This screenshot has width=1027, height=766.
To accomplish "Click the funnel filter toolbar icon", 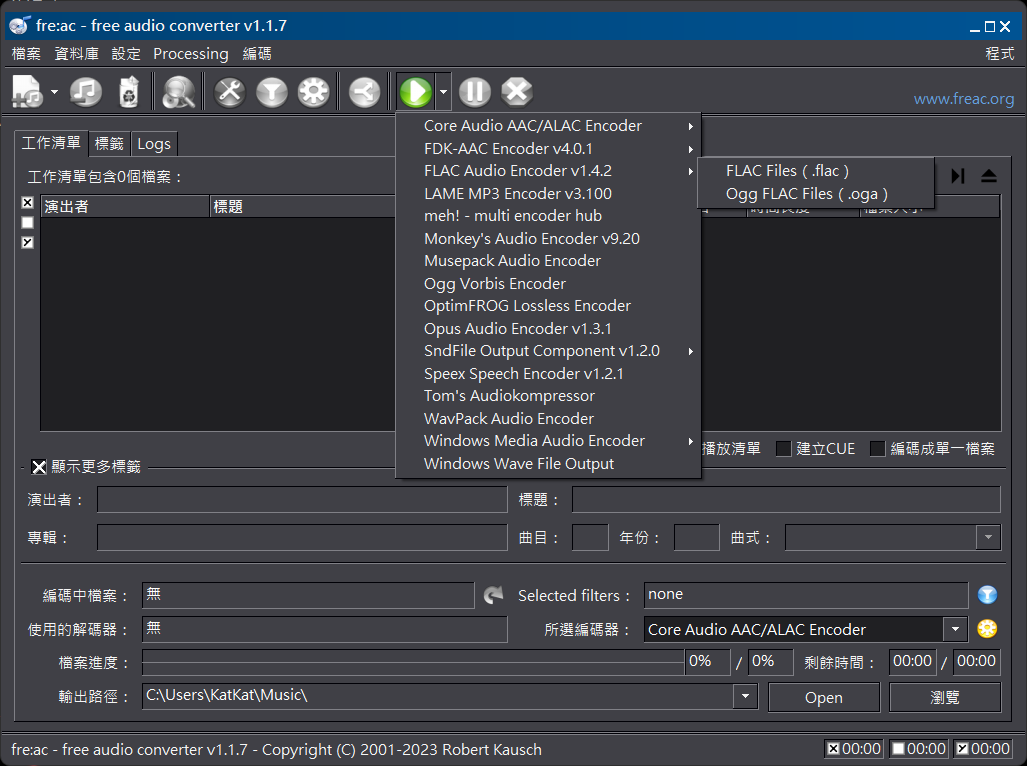I will [x=271, y=92].
